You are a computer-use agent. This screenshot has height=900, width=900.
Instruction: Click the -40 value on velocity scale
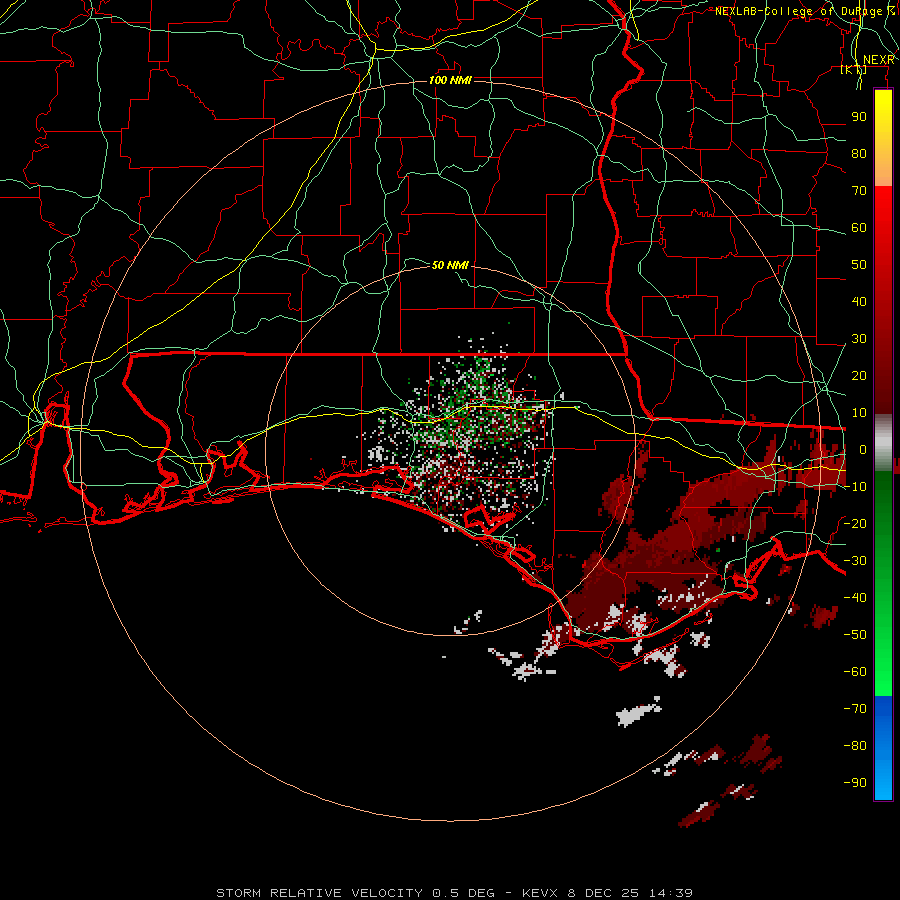[855, 598]
